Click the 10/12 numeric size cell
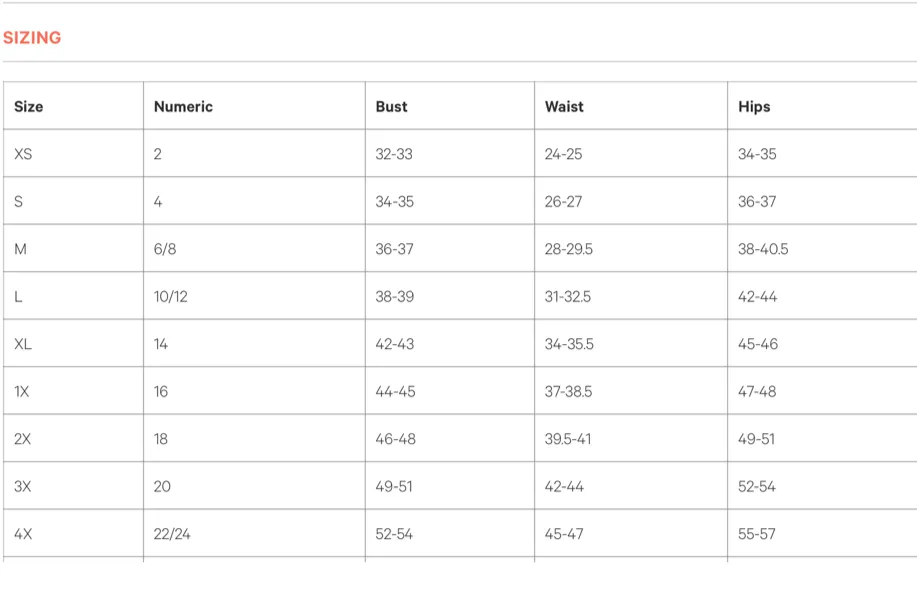The image size is (917, 592). point(171,297)
